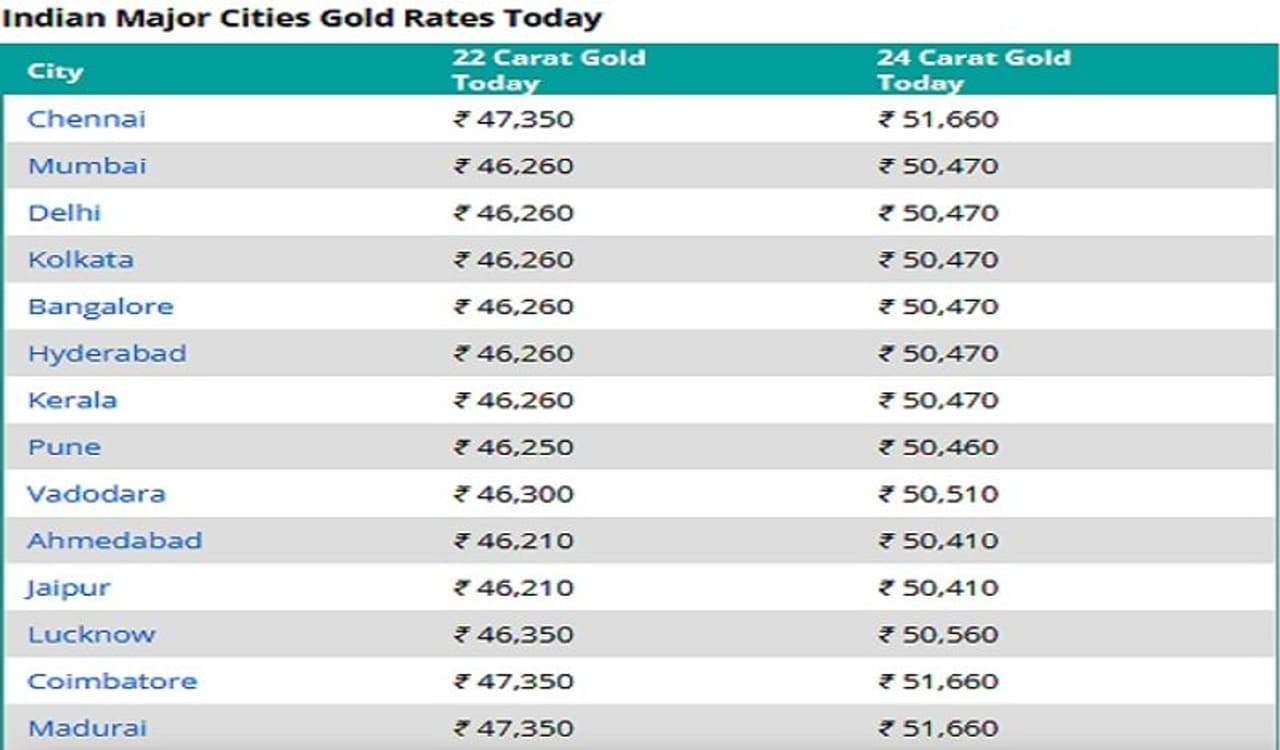Open Delhi gold rates link
Screen dimensions: 1280x750
click(x=64, y=213)
